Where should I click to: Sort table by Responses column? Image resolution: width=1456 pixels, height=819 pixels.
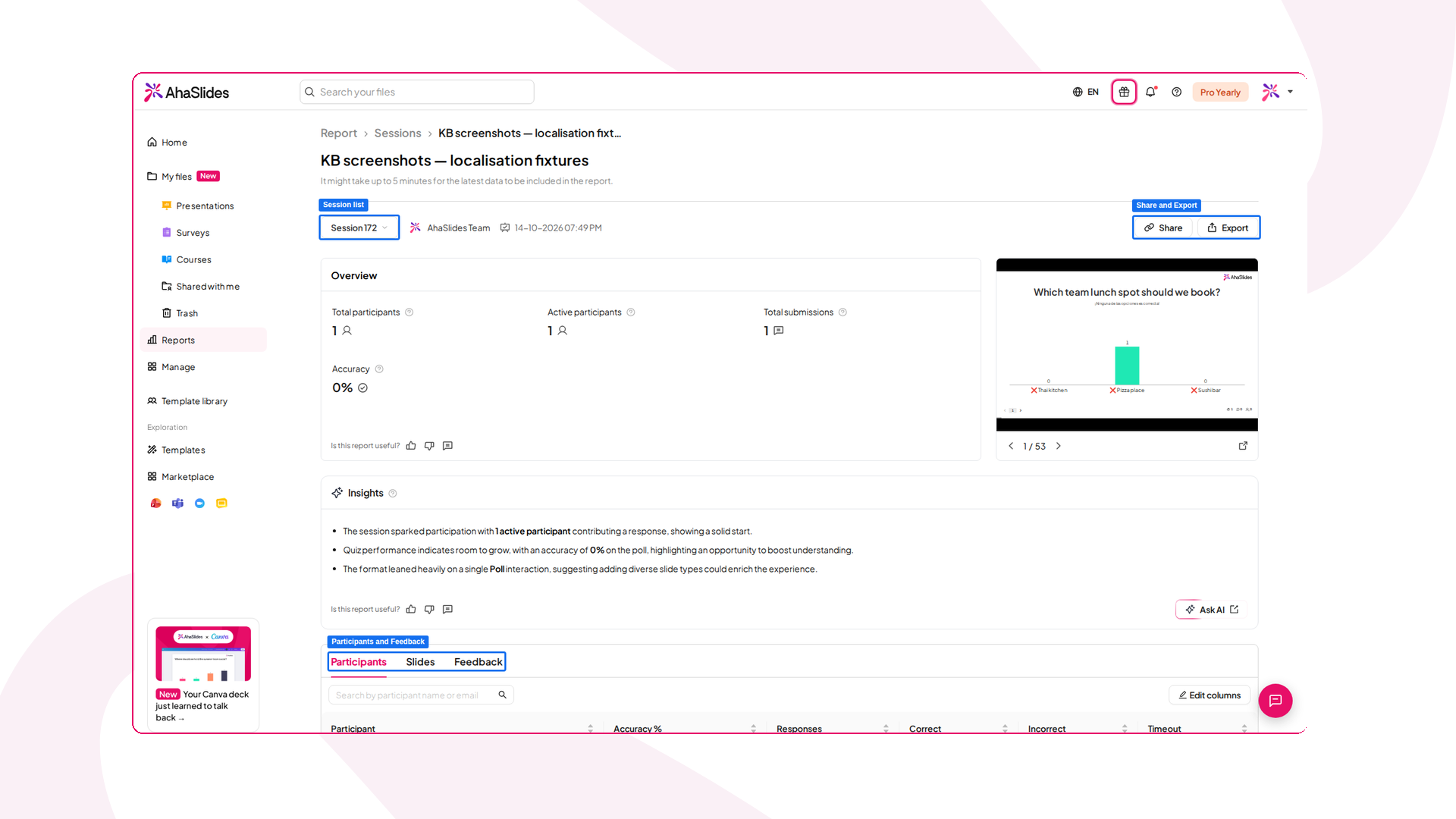coord(886,729)
